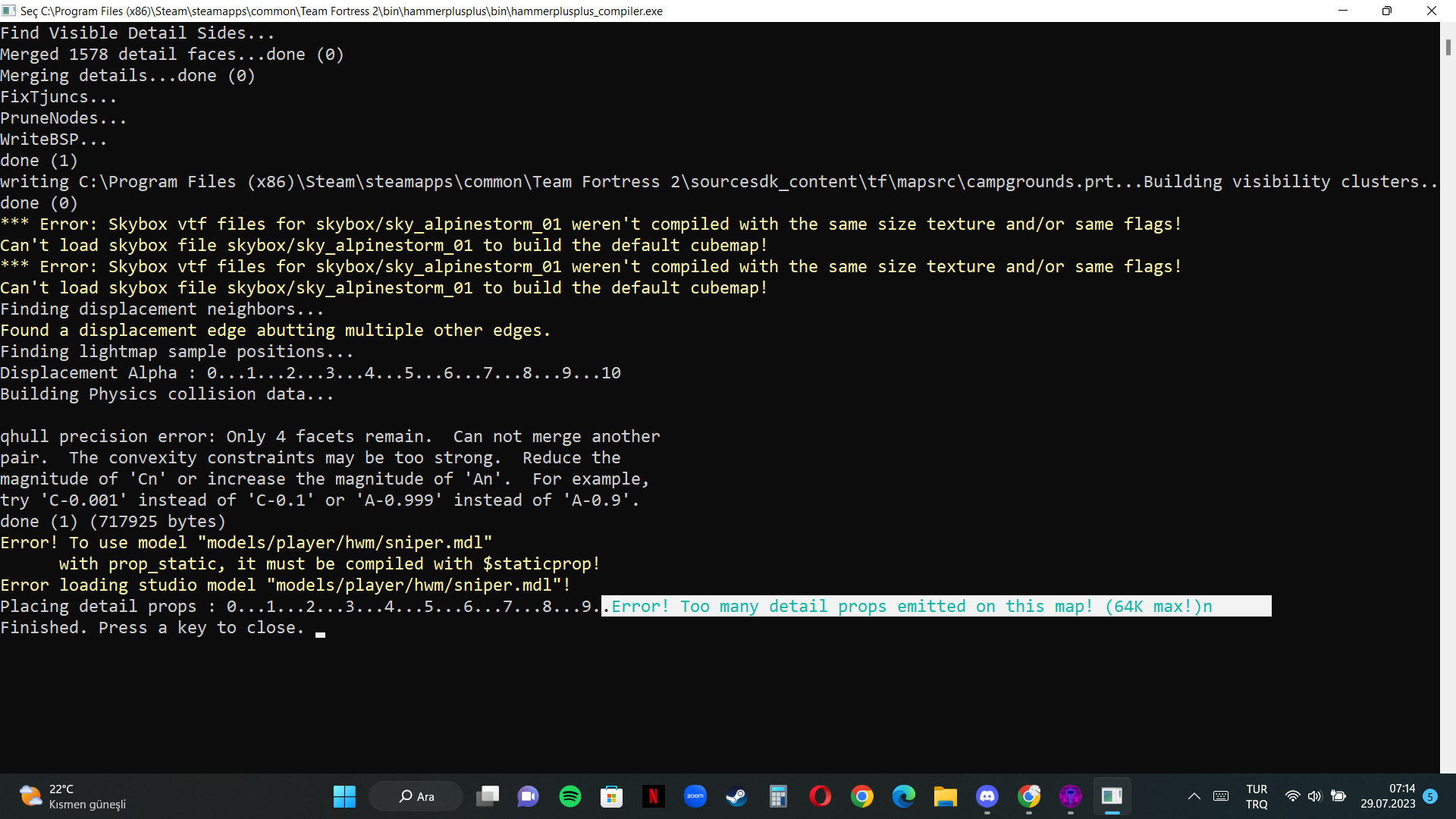Click 'Error! To use model' sniper.mdl line
Screen dimensions: 1456x819
click(x=246, y=543)
